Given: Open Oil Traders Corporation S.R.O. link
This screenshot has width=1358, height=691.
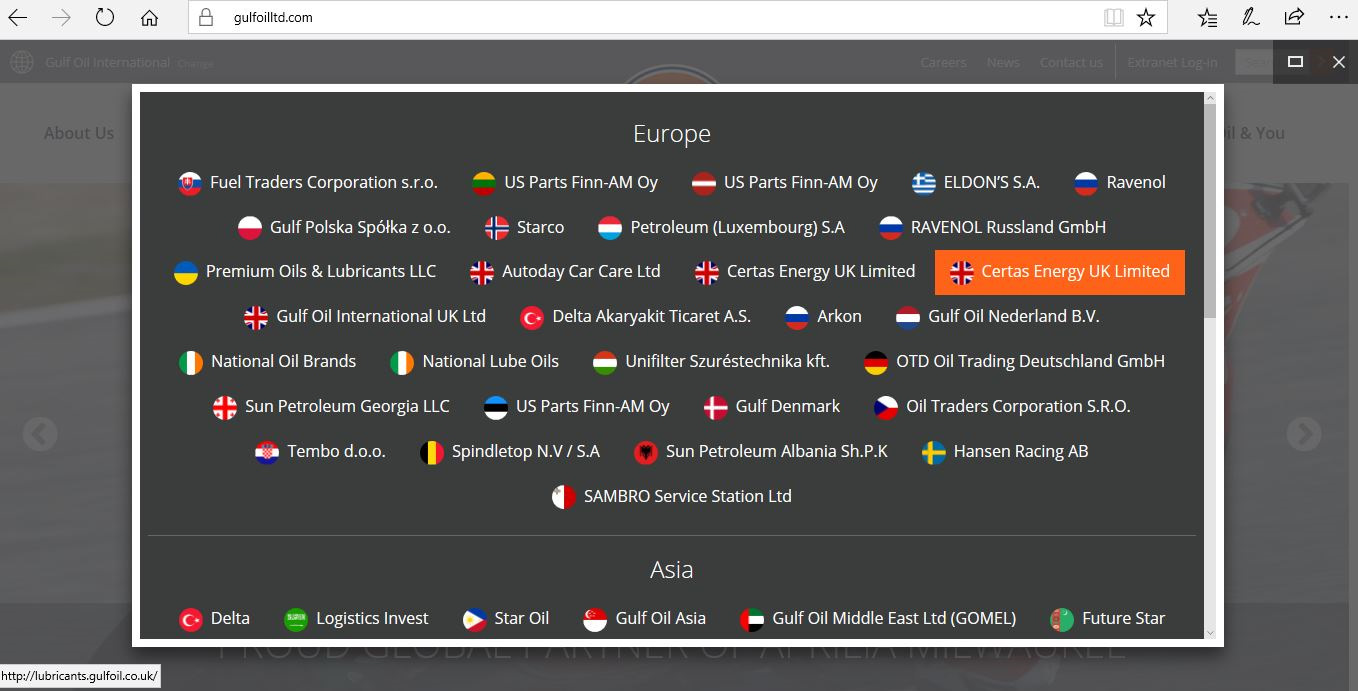Looking at the screenshot, I should tap(1002, 407).
